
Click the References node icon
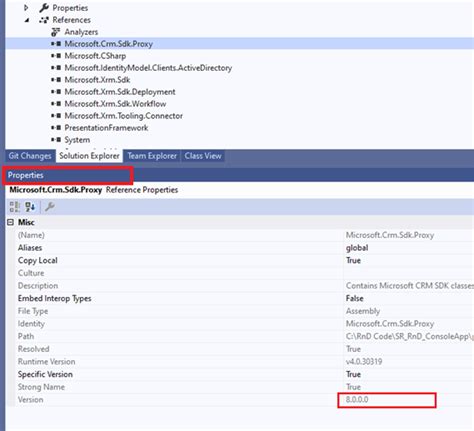click(44, 20)
